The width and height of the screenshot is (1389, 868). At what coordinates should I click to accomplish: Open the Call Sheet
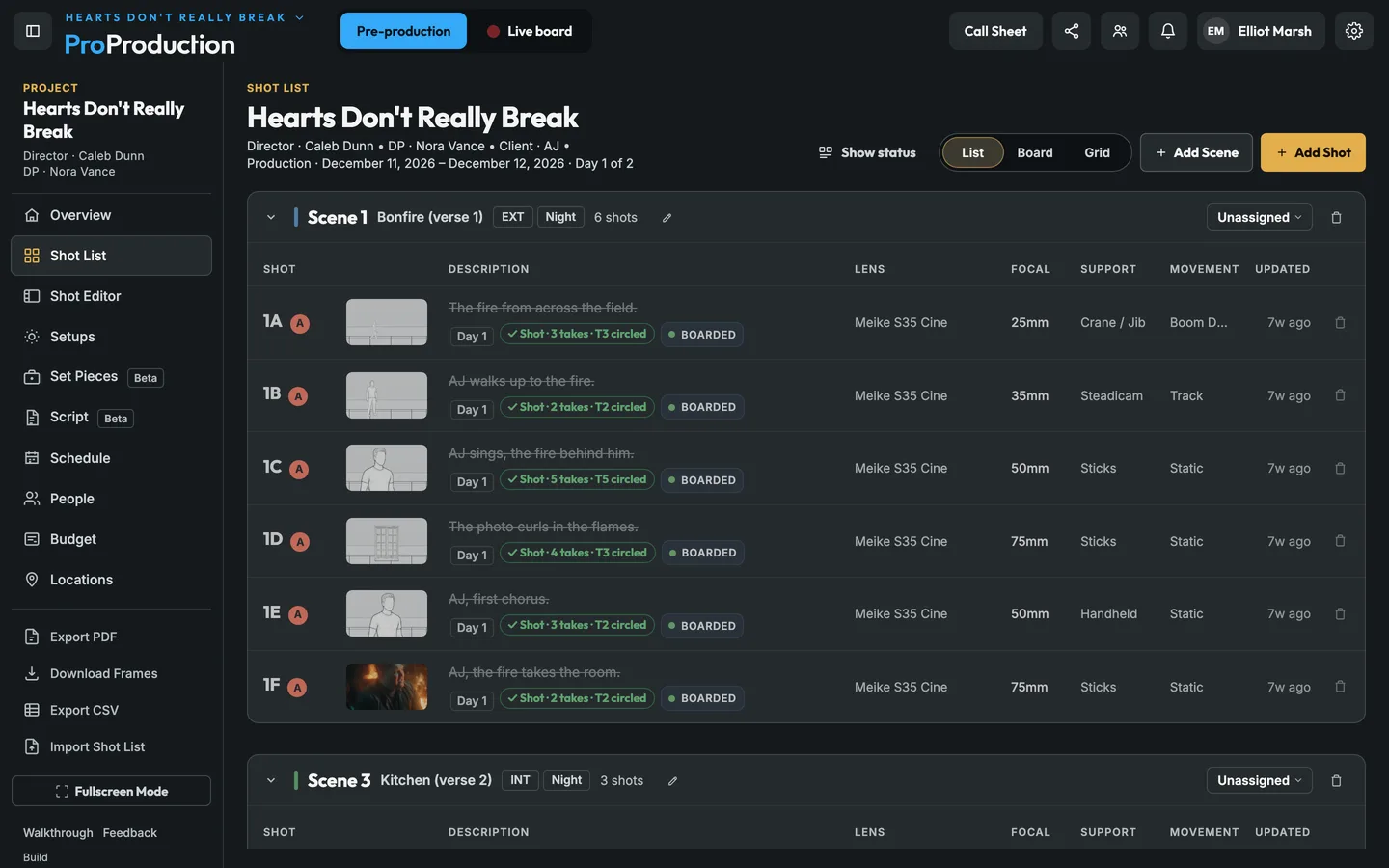point(995,31)
